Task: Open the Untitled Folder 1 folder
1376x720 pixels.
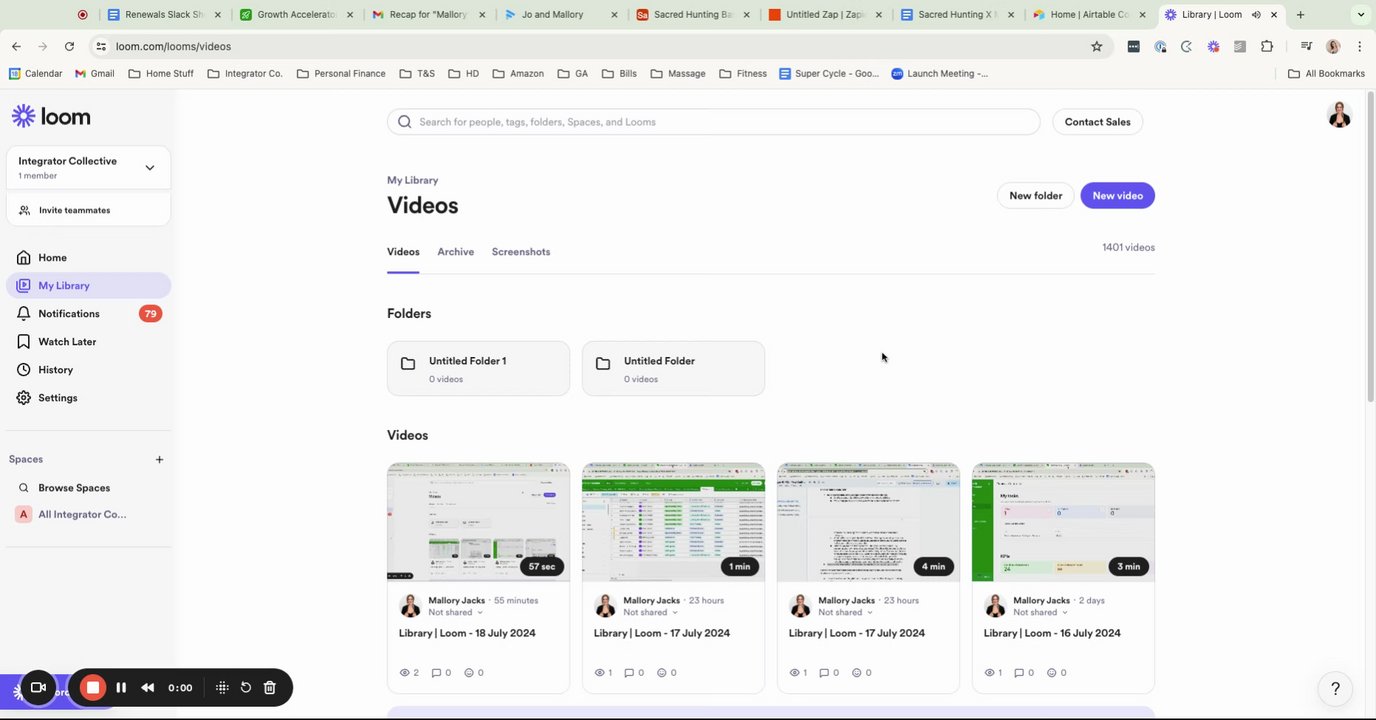Action: [478, 369]
